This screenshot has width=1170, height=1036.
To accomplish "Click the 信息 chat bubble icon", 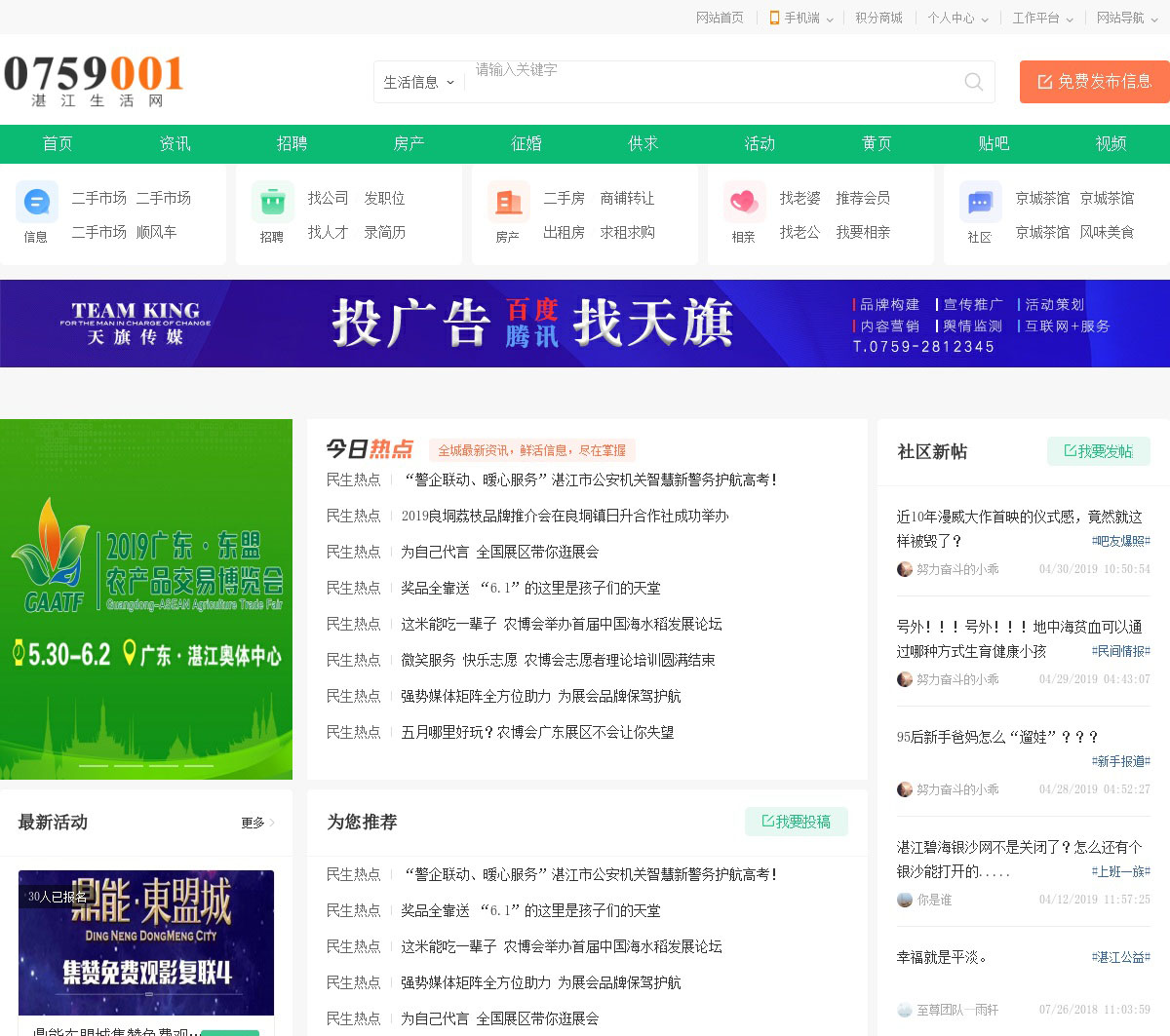I will [x=37, y=202].
